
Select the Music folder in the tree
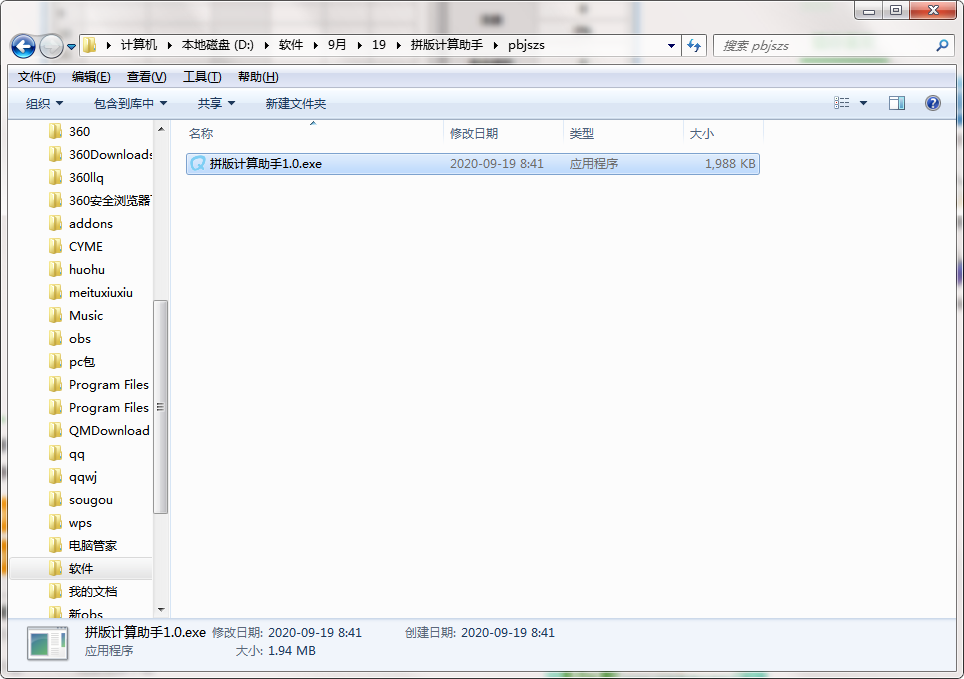coord(86,316)
